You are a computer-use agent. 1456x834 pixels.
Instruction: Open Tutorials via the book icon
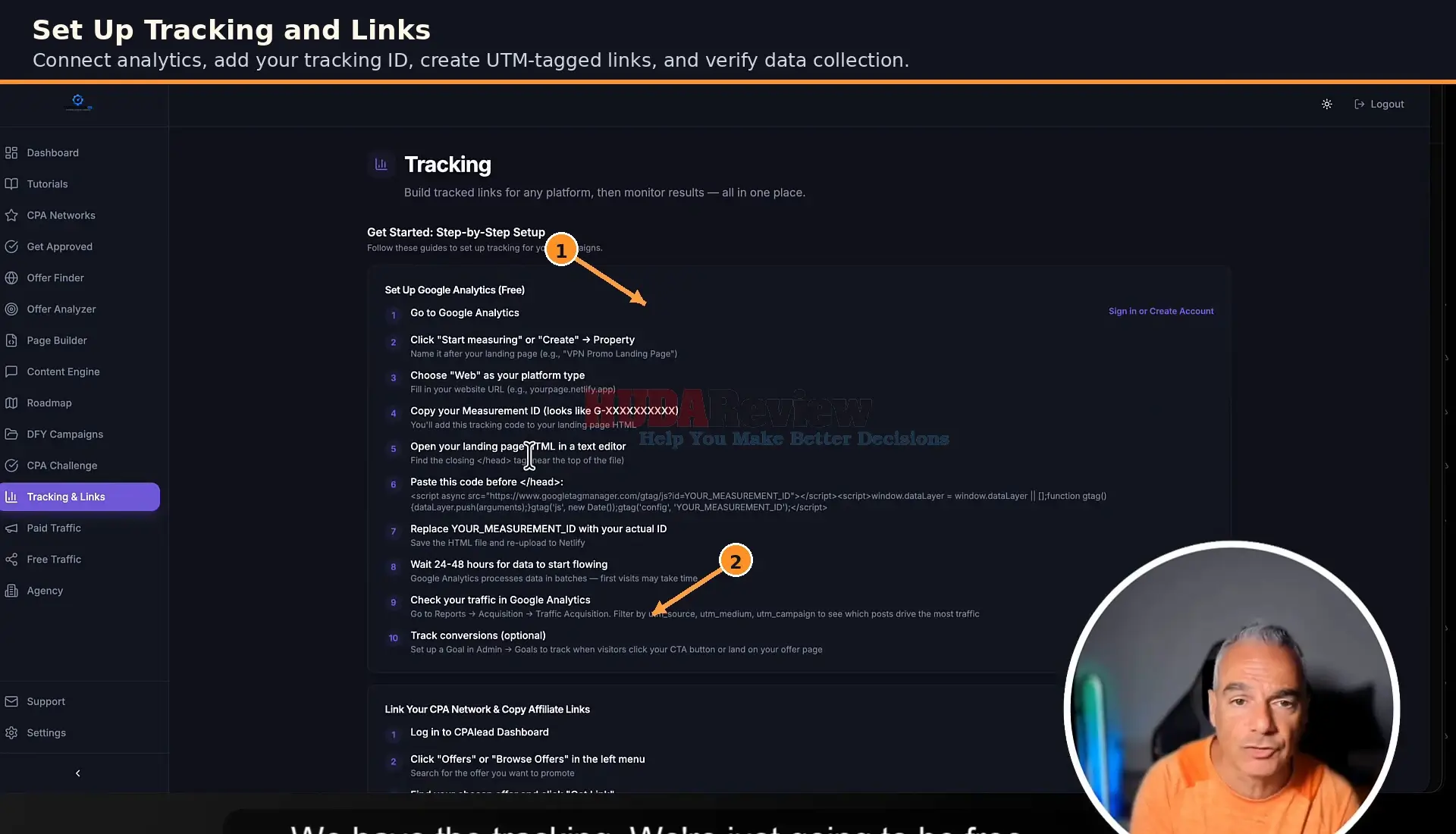11,183
